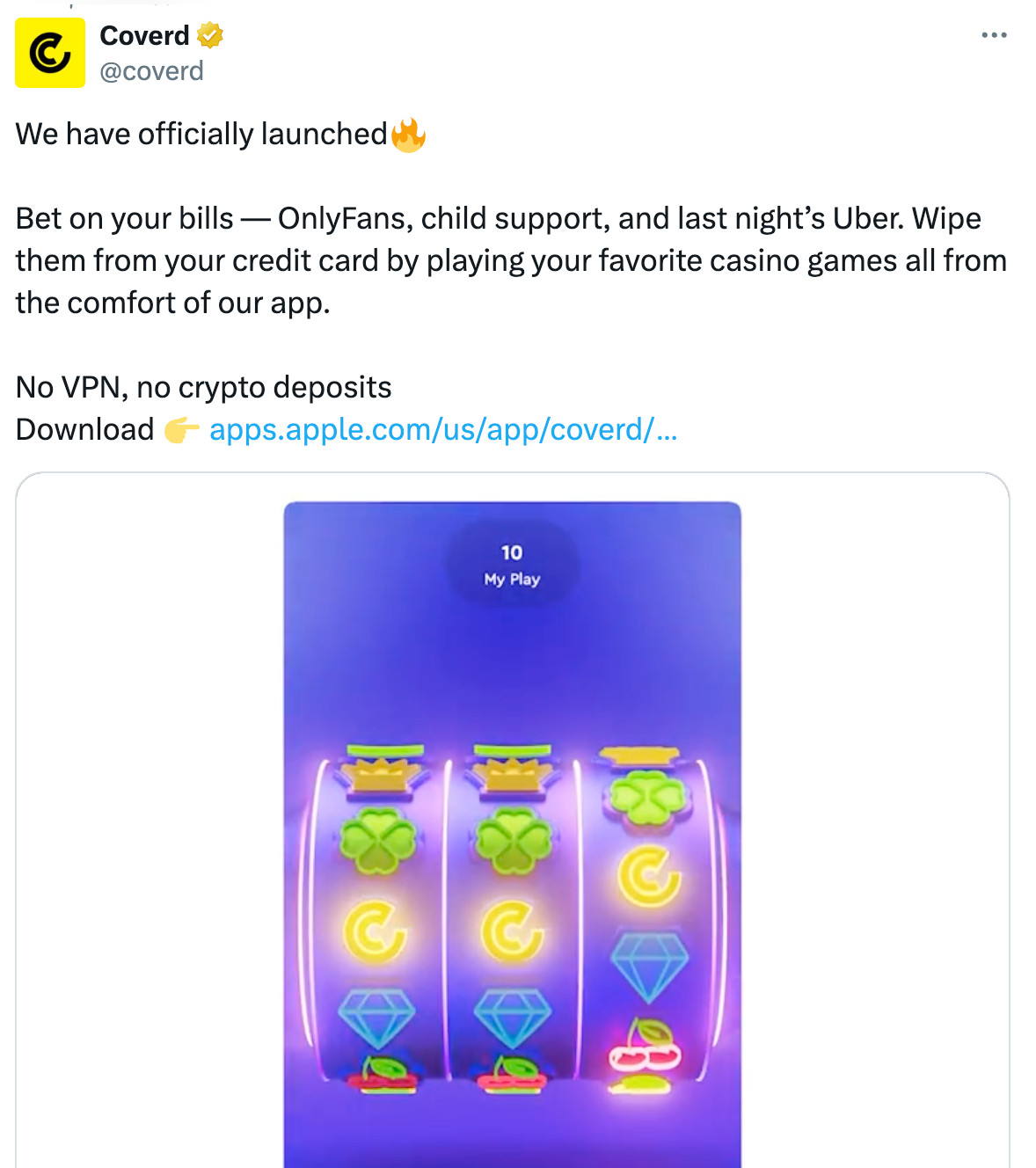
Task: Select the green clover on the left reel
Action: [x=378, y=840]
